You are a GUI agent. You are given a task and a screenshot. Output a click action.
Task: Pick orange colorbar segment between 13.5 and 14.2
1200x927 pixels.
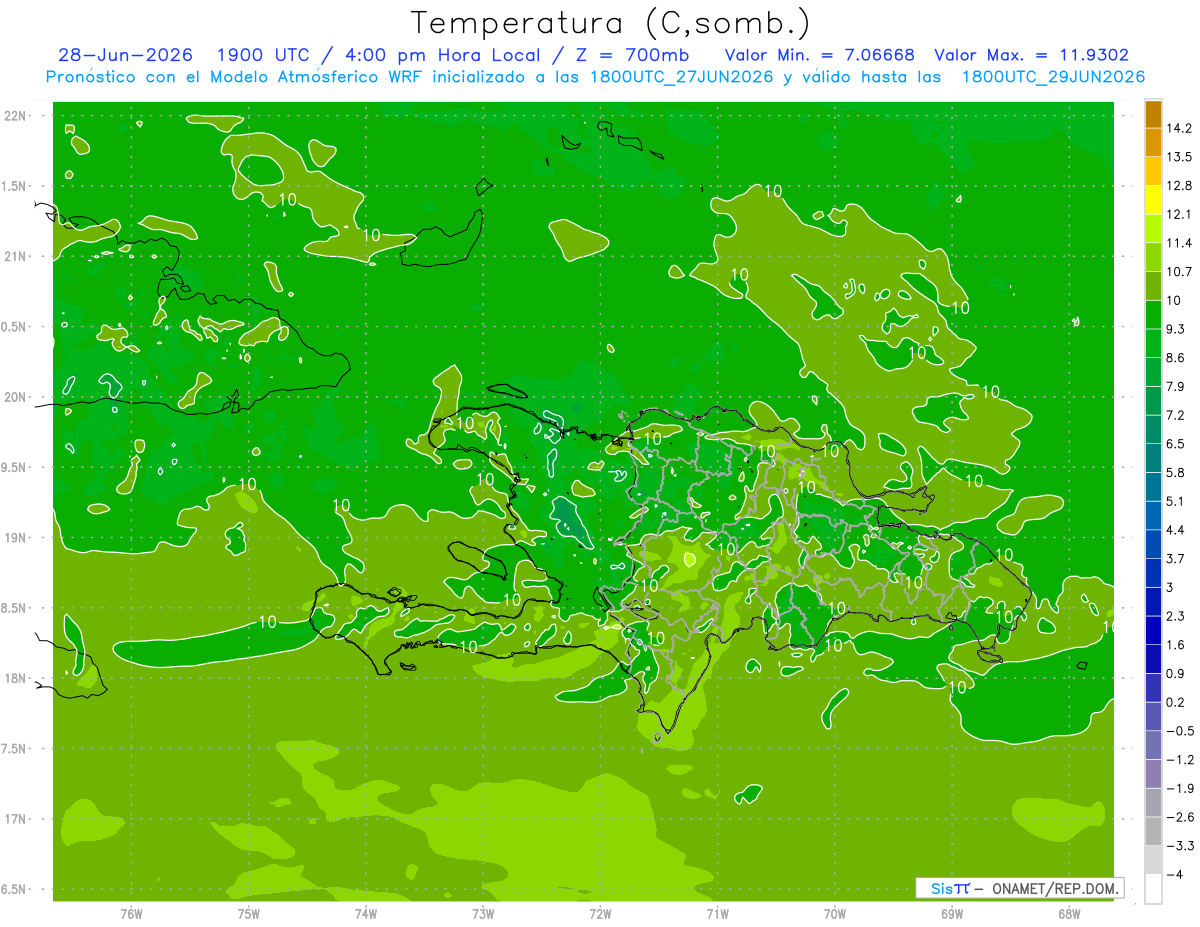coord(1153,143)
